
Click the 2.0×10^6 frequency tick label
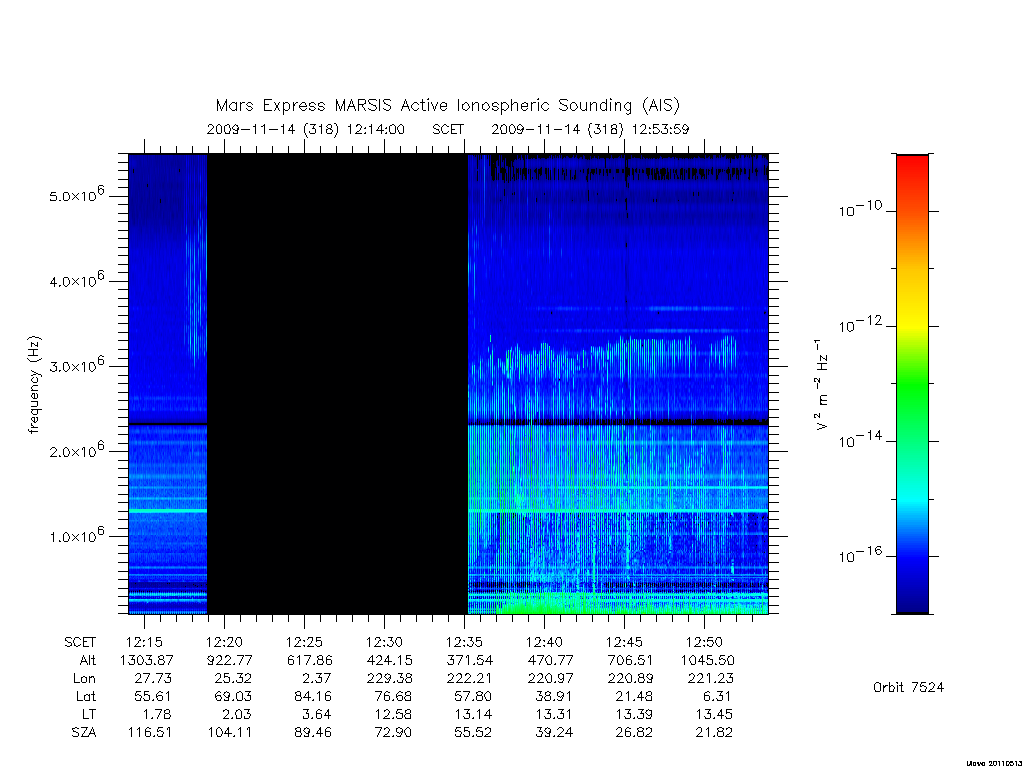(x=76, y=450)
